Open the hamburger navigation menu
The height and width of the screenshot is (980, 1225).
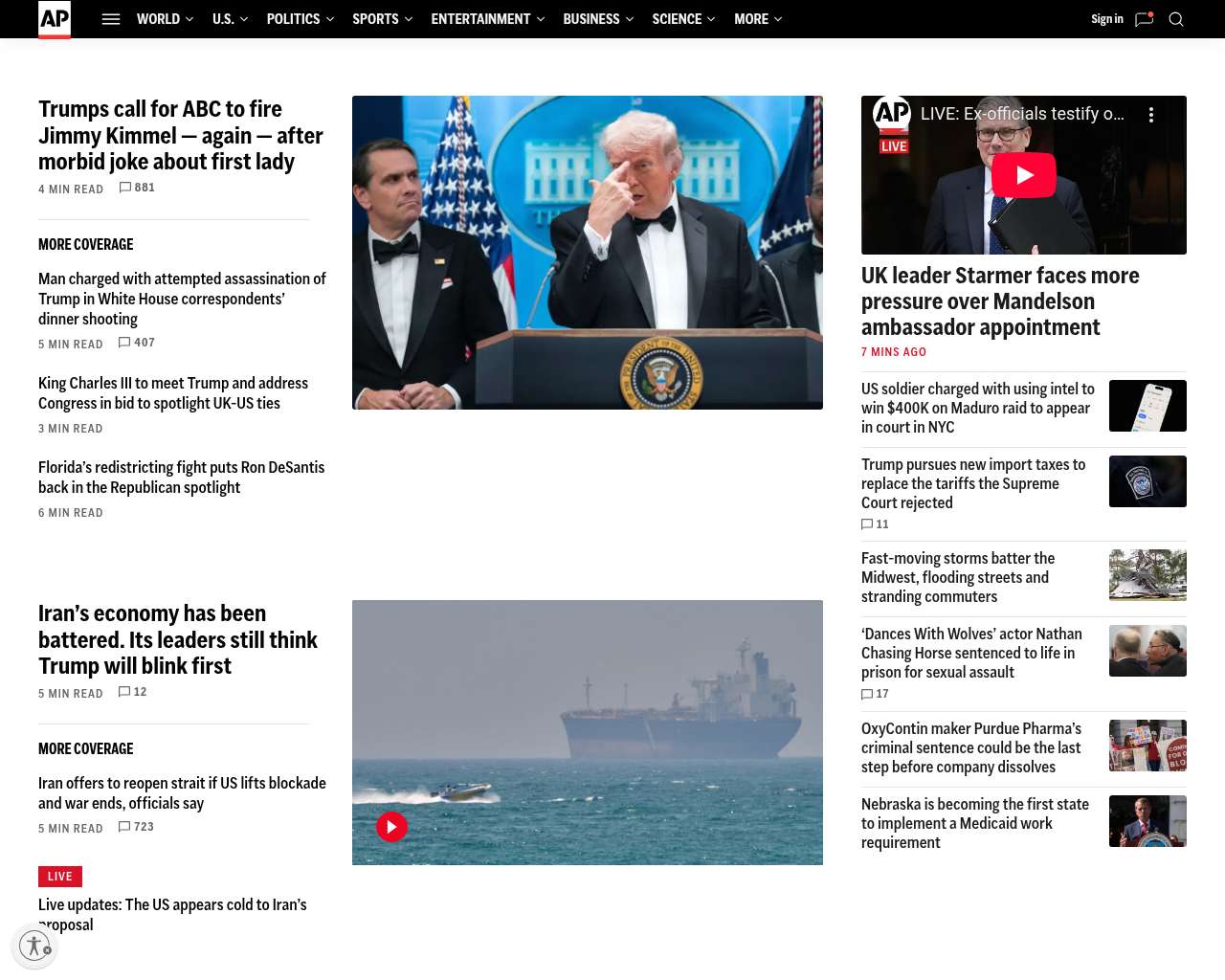click(111, 19)
